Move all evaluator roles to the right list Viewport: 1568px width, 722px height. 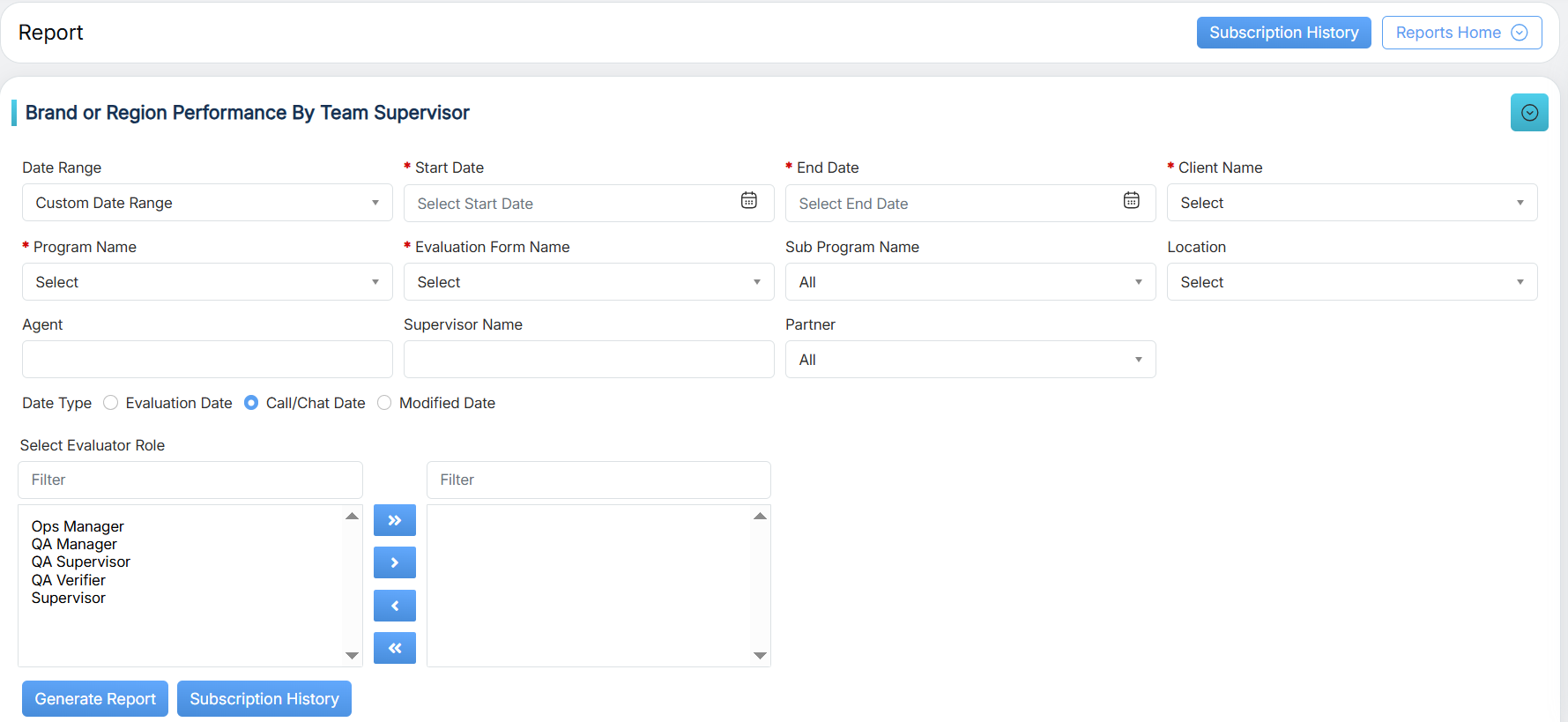pos(395,520)
